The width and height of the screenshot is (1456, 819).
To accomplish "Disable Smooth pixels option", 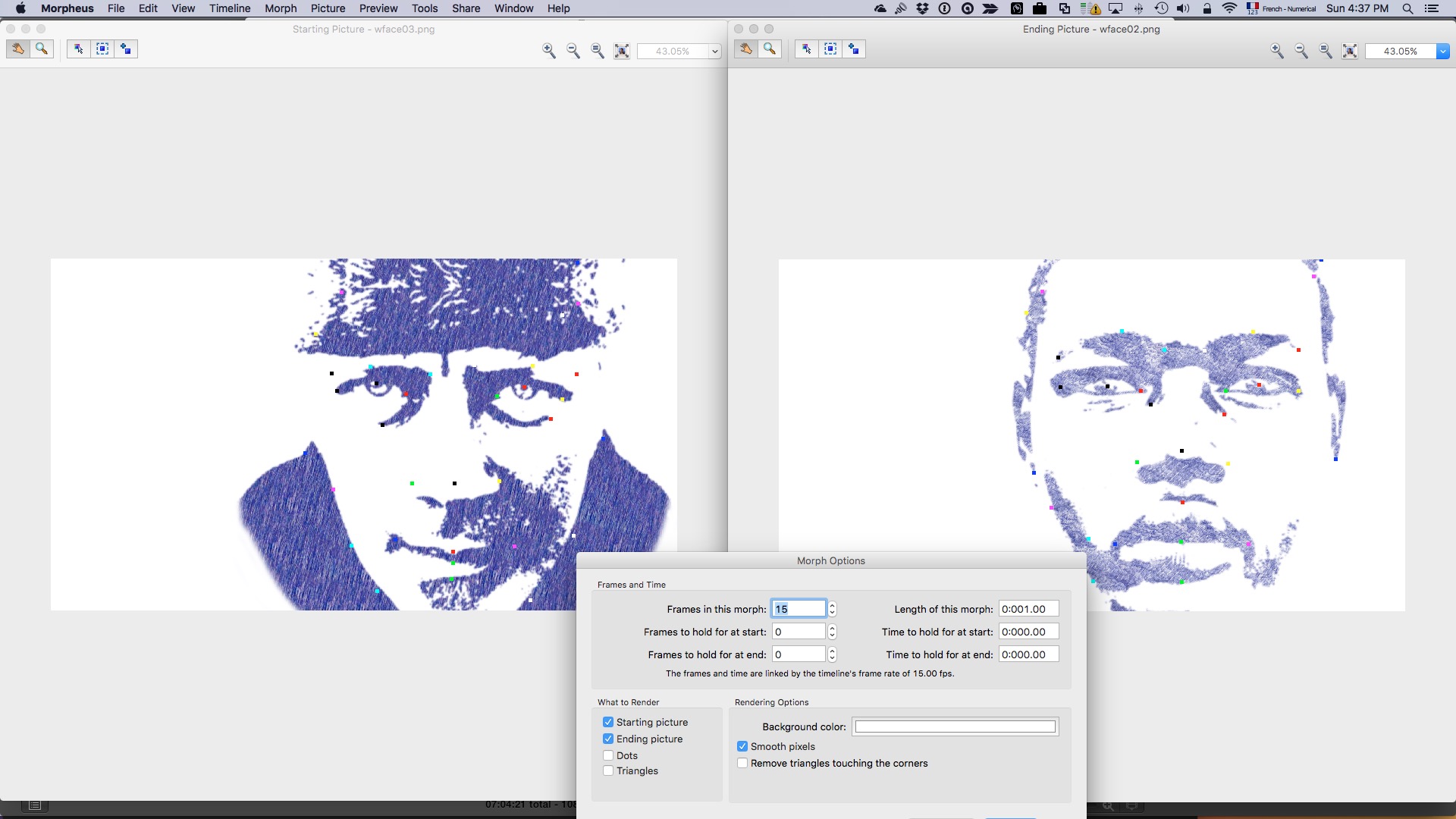I will pos(742,746).
